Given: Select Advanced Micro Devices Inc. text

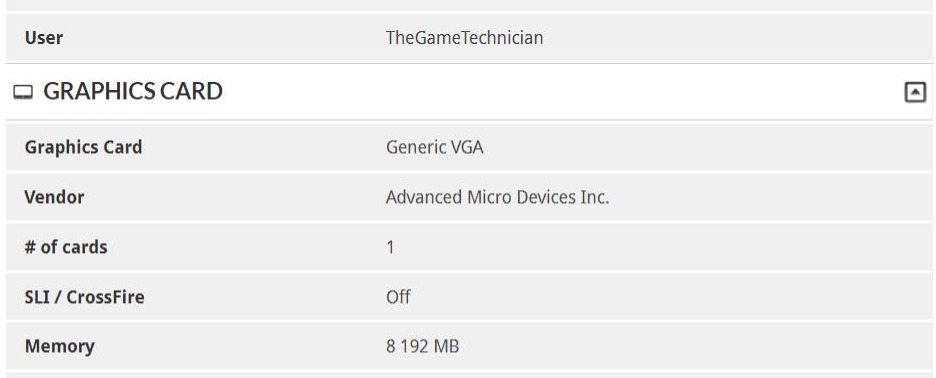Looking at the screenshot, I should point(497,197).
